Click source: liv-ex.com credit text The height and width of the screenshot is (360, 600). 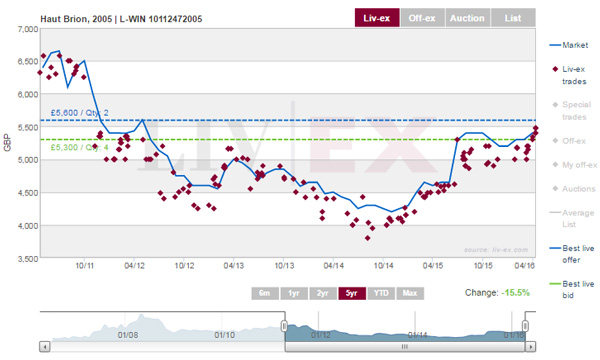[x=496, y=250]
